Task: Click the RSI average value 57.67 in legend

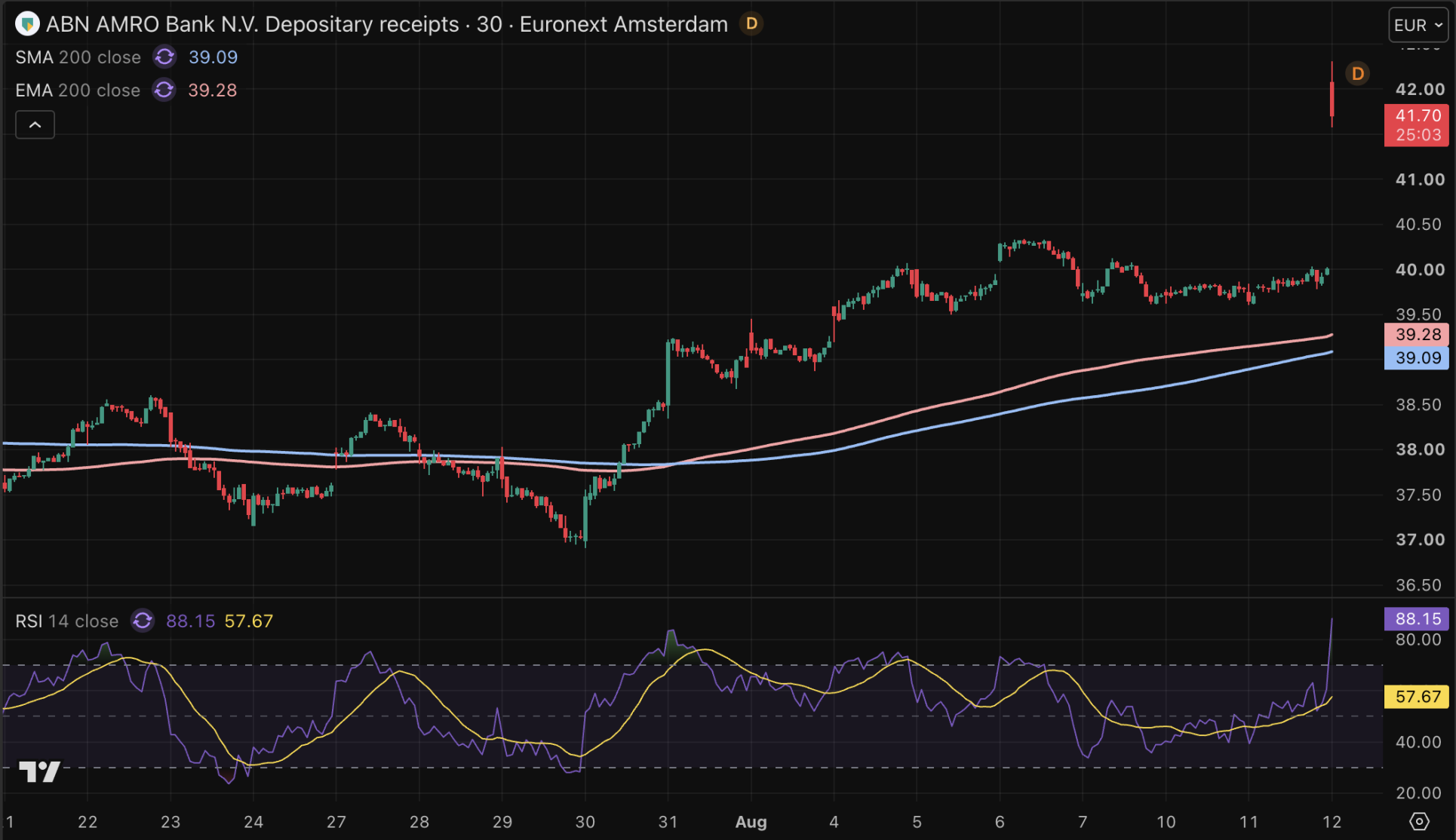Action: [249, 621]
